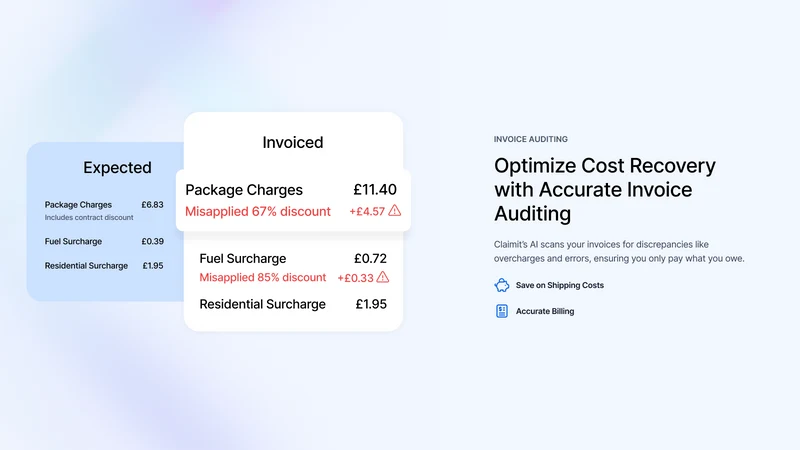This screenshot has width=800, height=450.
Task: Click 'Includes contract discount' note
Action: (89, 217)
